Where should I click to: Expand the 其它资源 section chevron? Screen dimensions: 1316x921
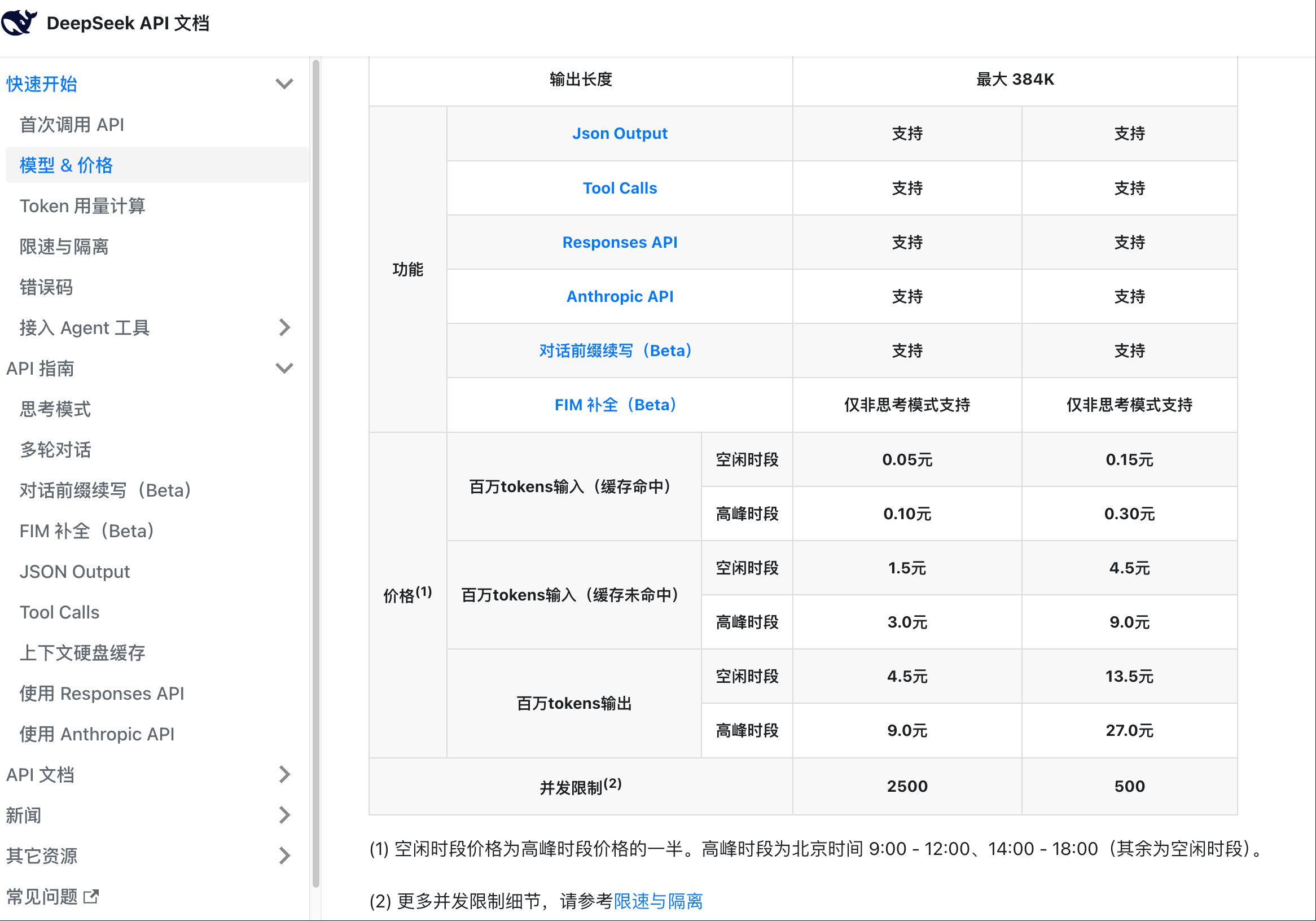[x=284, y=856]
